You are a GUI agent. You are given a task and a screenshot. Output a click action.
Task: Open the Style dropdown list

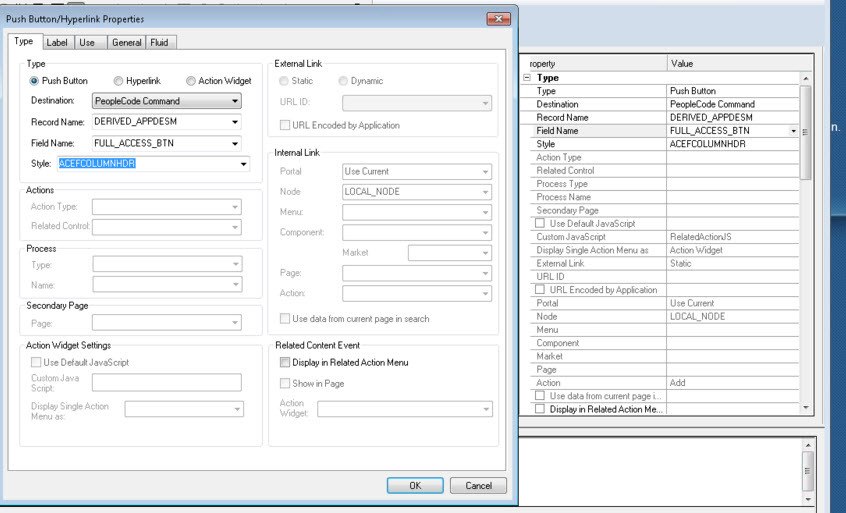[x=243, y=164]
